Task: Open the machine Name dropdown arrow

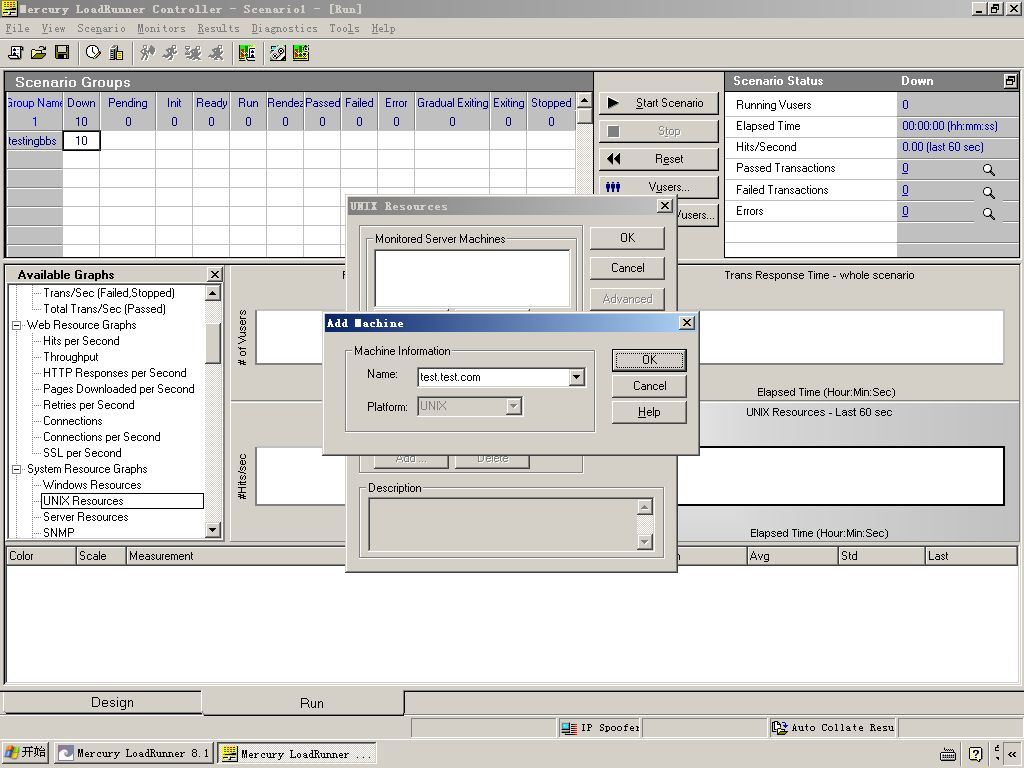Action: point(576,377)
